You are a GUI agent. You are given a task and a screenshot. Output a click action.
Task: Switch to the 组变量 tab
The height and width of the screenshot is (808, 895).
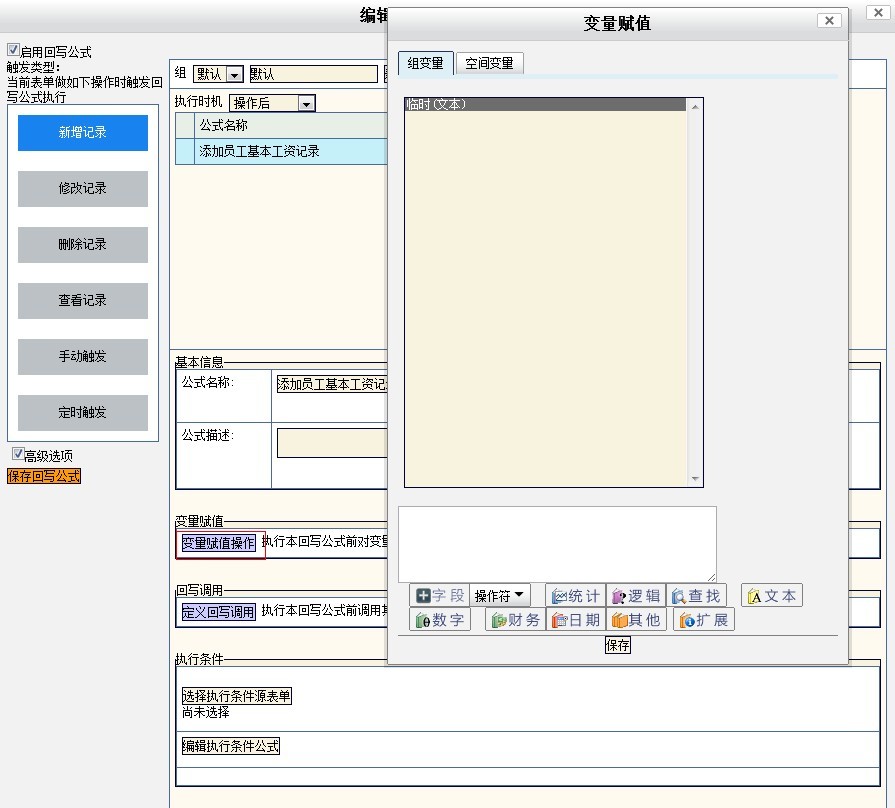coord(426,63)
